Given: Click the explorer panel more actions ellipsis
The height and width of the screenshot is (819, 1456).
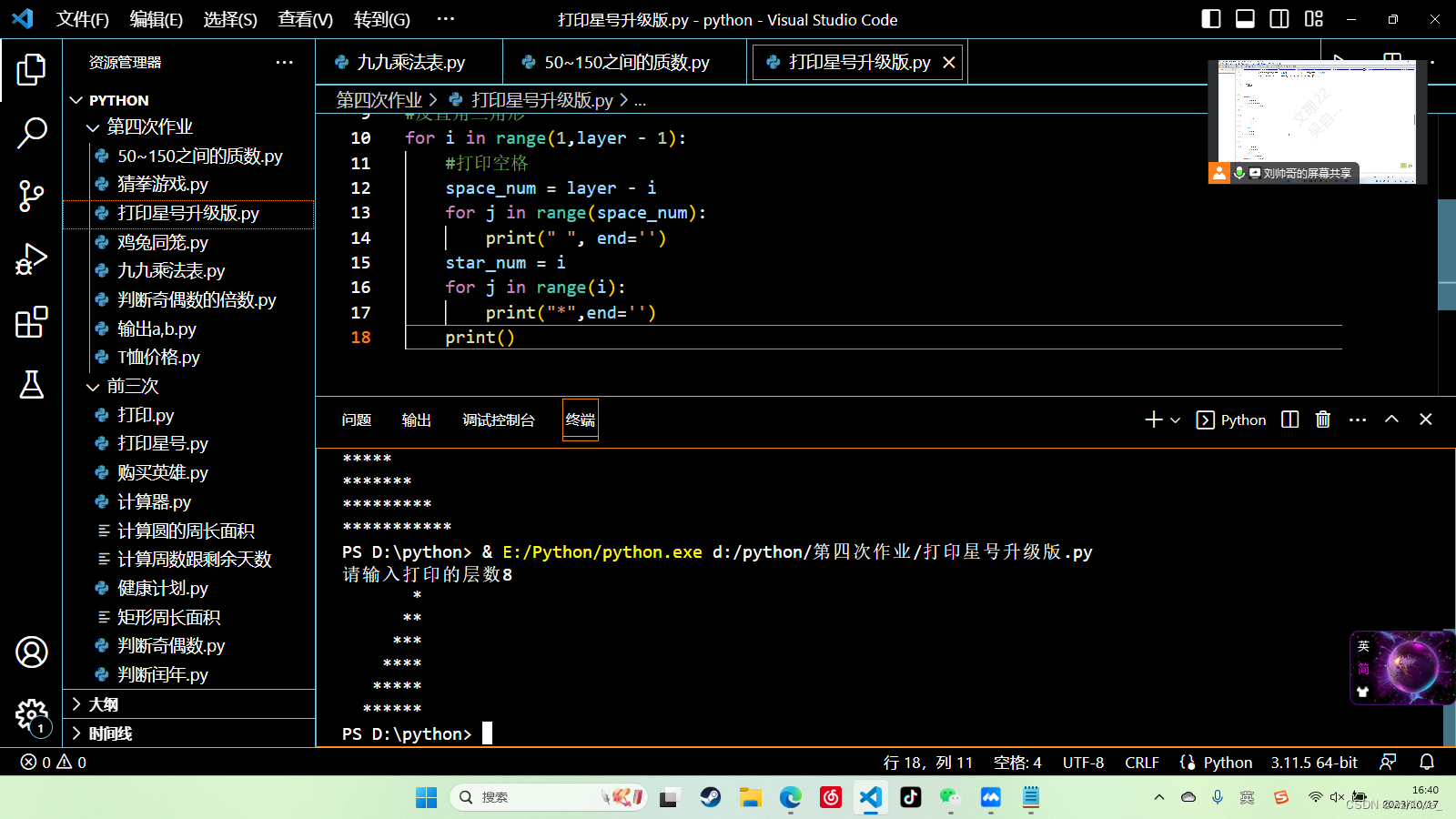Looking at the screenshot, I should [285, 63].
